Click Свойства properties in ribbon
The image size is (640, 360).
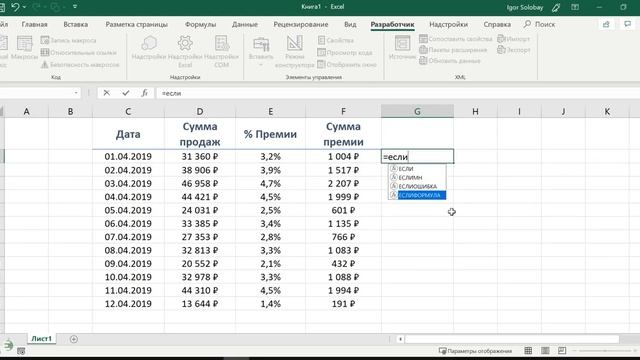(x=336, y=40)
